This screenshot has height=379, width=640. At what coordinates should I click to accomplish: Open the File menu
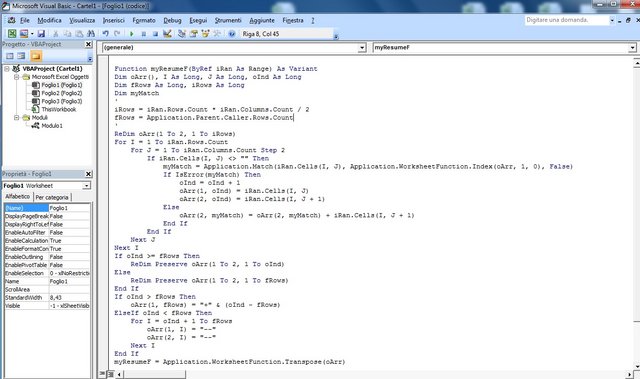(x=24, y=20)
